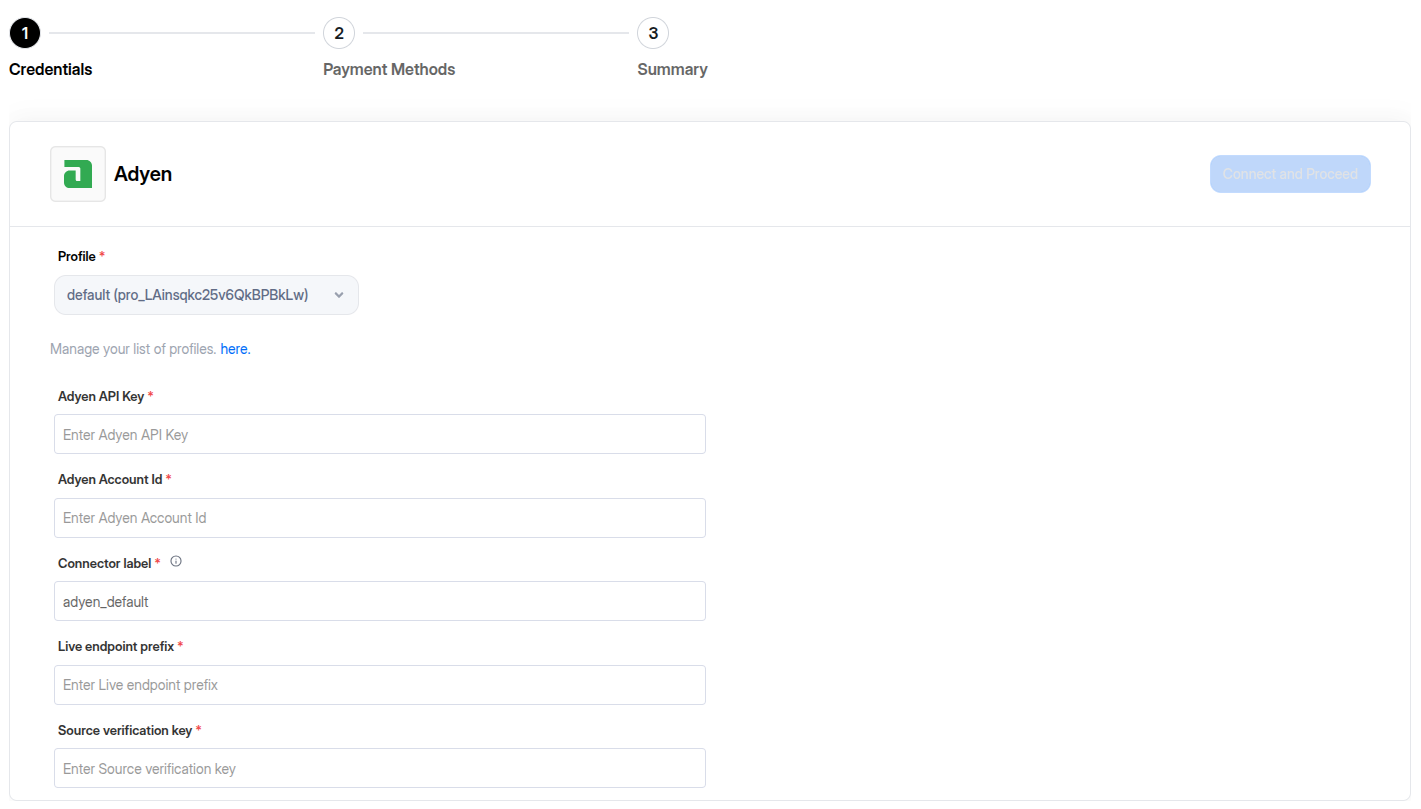Click the Connector label input field
Image resolution: width=1421 pixels, height=809 pixels.
tap(380, 601)
